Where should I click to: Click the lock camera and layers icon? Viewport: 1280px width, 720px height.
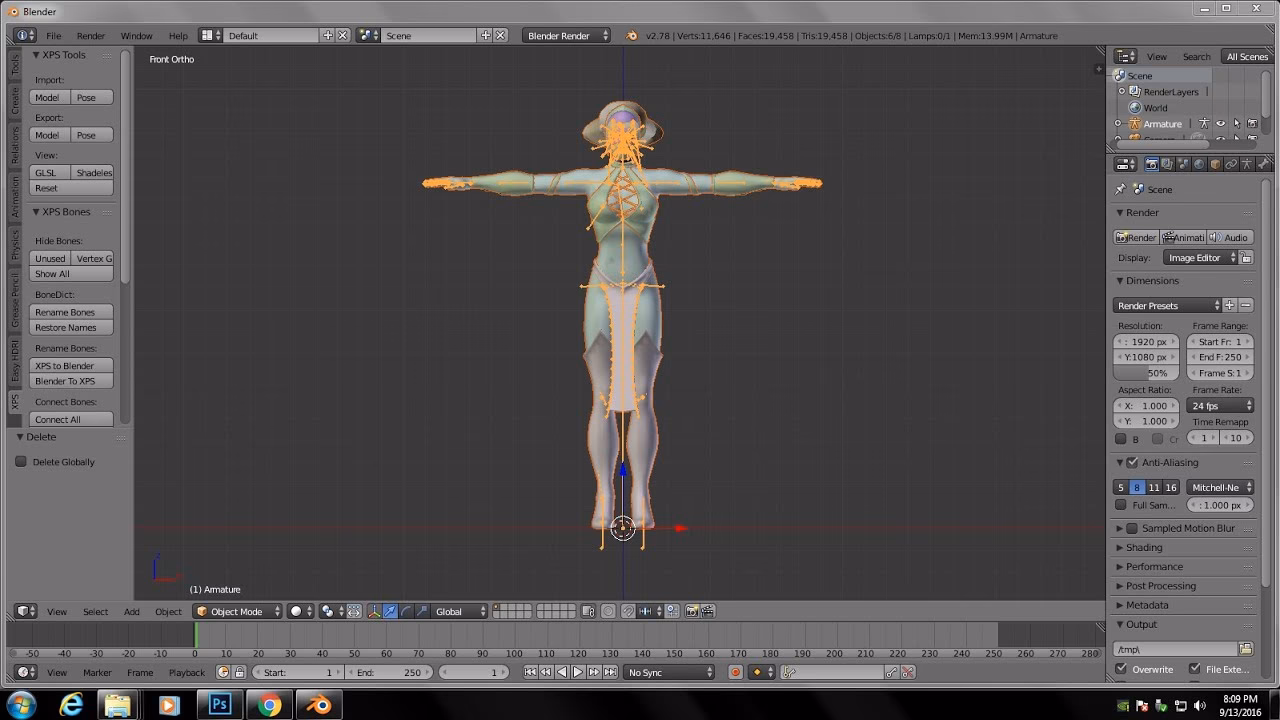(589, 611)
